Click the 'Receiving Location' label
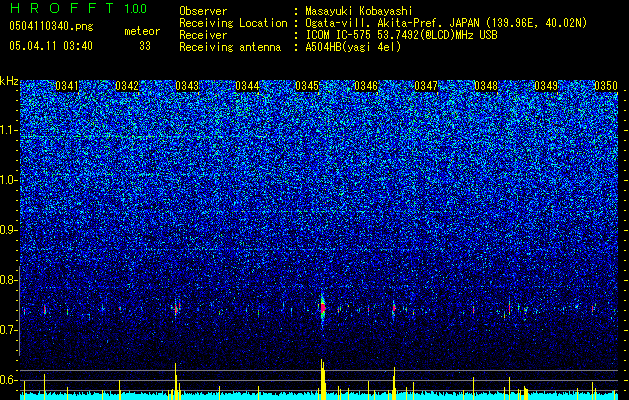Screen dimensions: 629x400 [233, 23]
